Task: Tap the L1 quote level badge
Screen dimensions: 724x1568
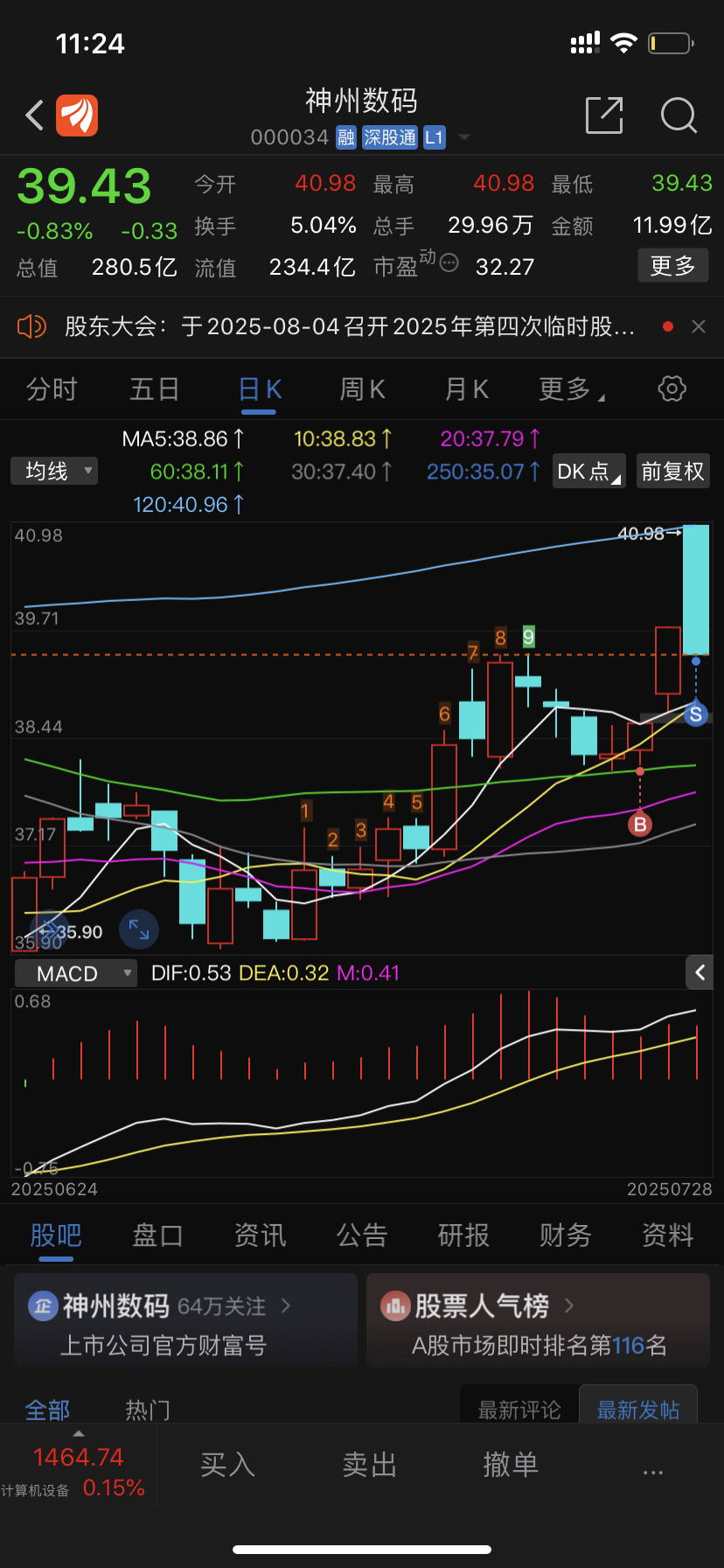Action: click(x=435, y=137)
